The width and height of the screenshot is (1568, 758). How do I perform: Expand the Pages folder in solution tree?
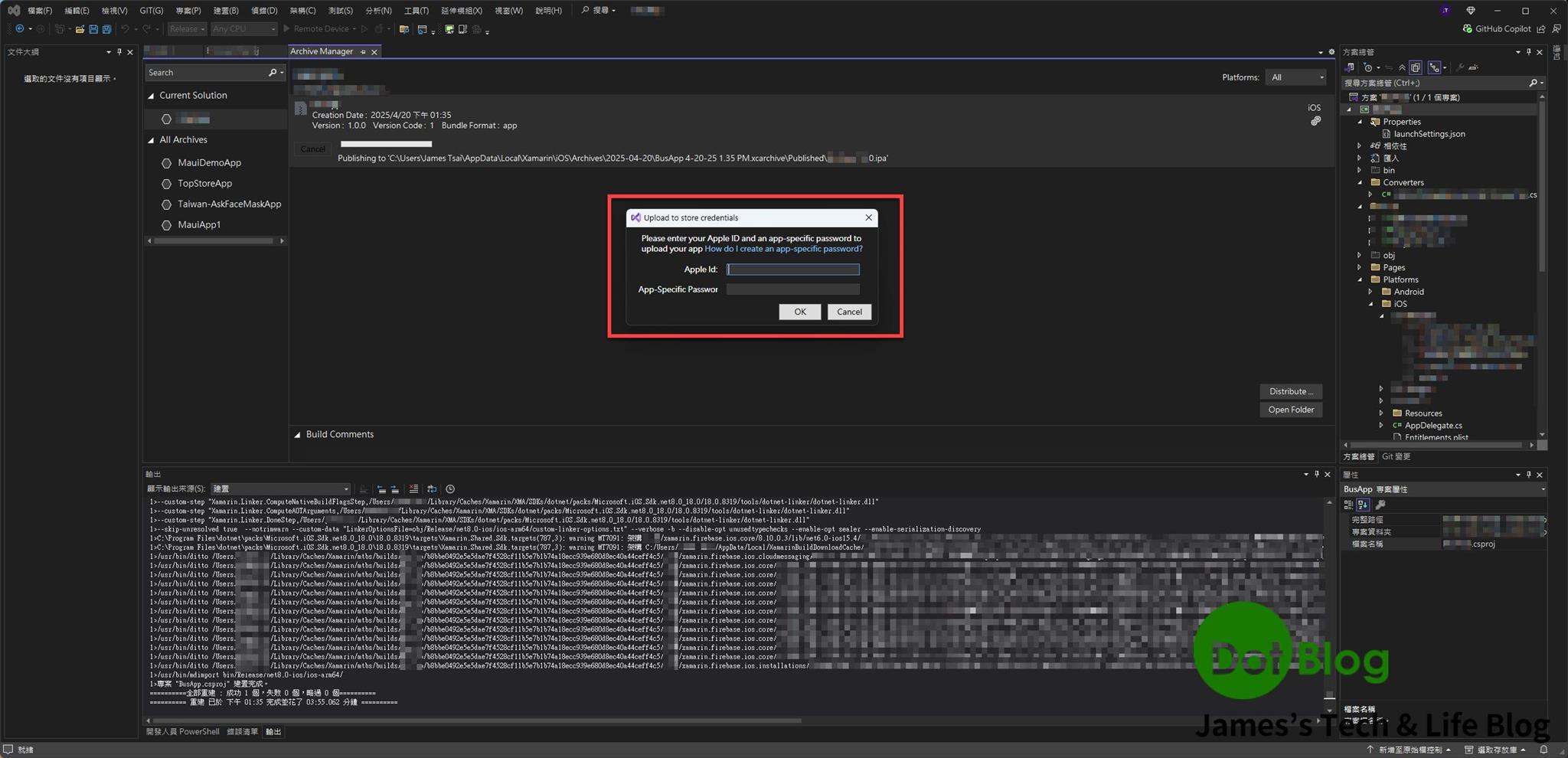tap(1360, 267)
